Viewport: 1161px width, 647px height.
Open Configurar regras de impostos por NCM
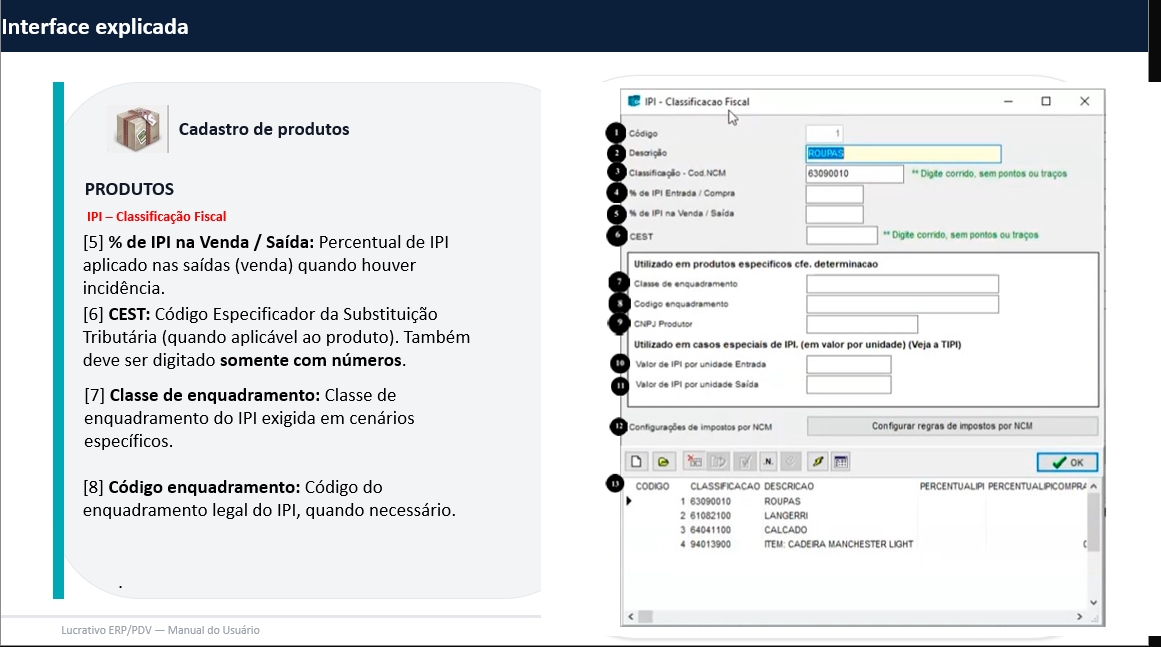[952, 426]
